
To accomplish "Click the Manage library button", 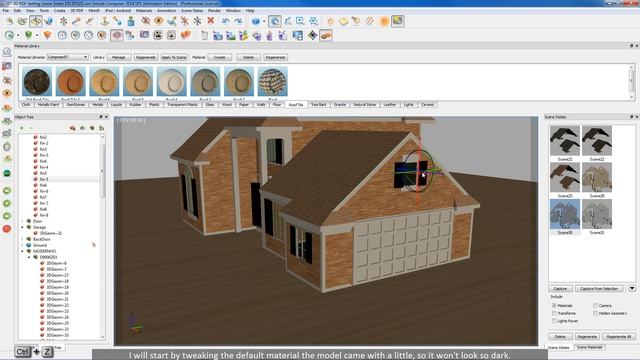I will (119, 57).
